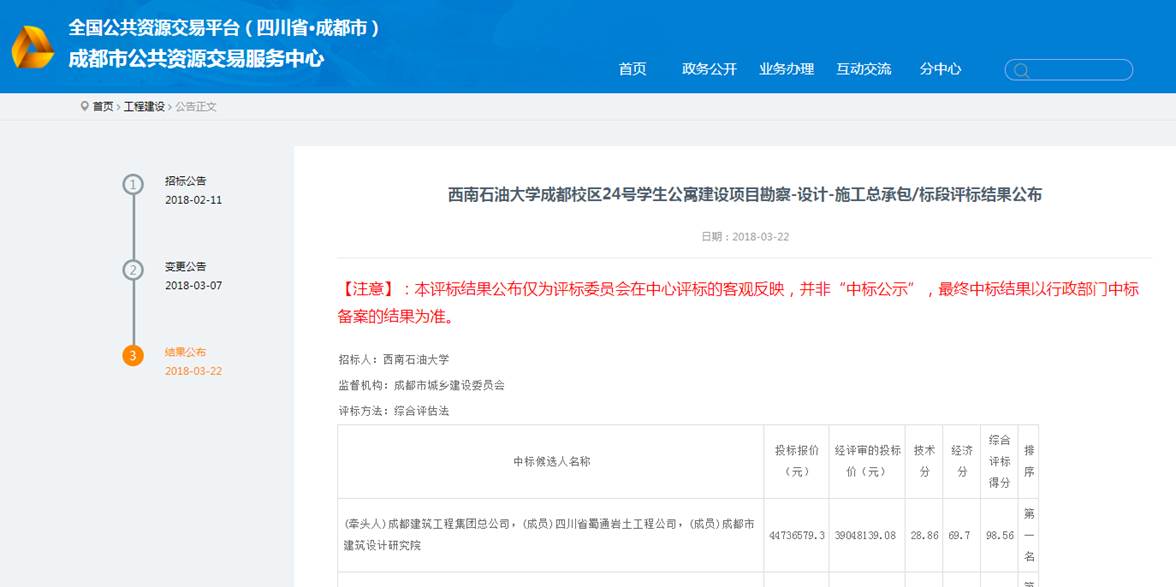Click the 第一名 ranking cell
1176x587 pixels.
tap(1028, 535)
